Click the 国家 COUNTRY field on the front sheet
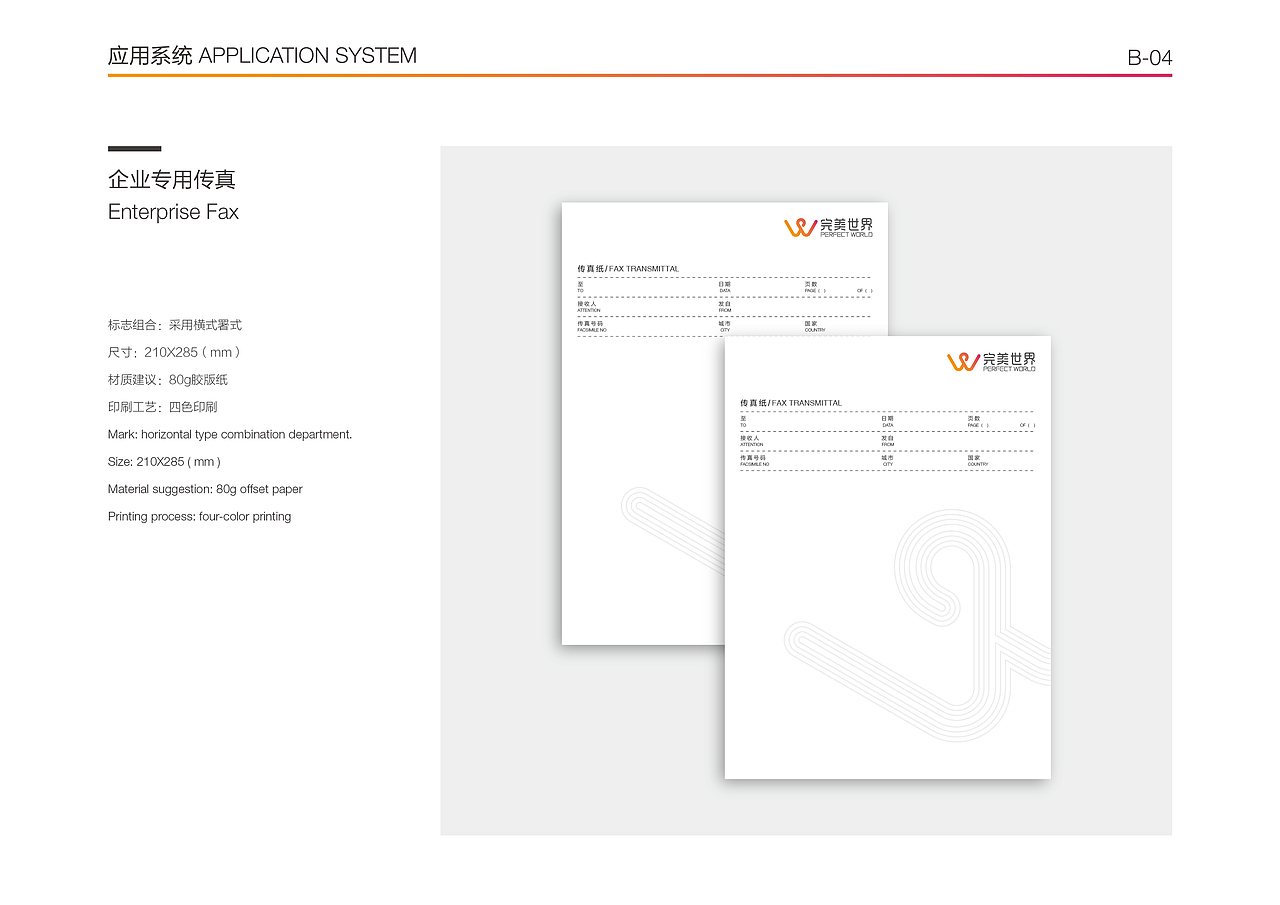Viewport: 1280px width, 905px height. [x=978, y=461]
